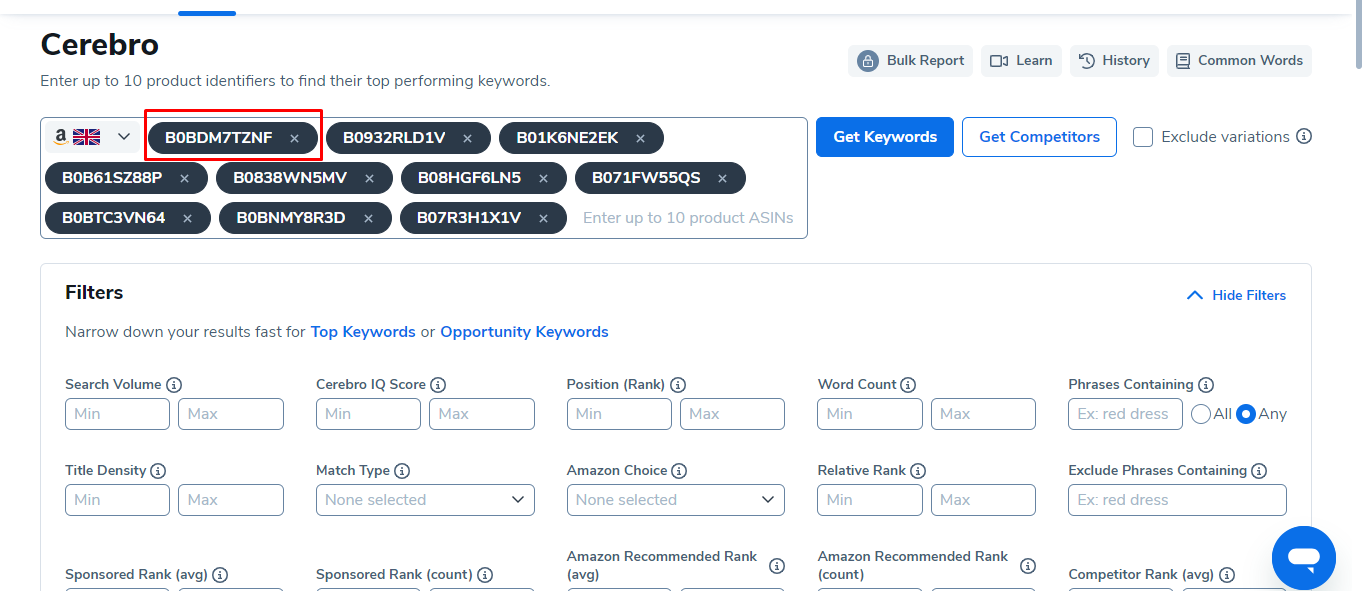Select the Any radio option

(x=1246, y=414)
